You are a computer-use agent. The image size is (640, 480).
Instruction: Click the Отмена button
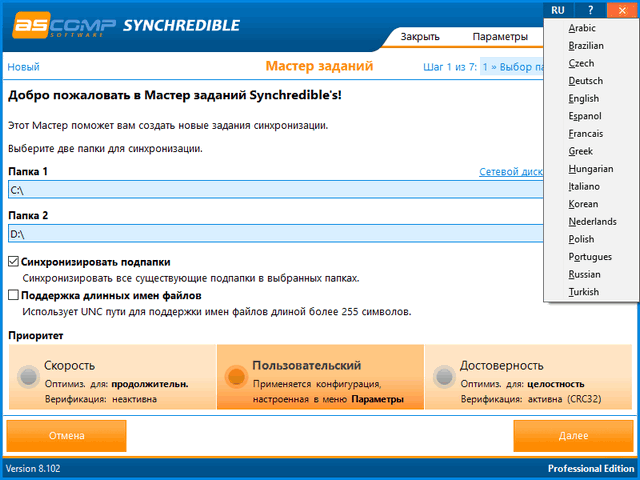[x=67, y=436]
